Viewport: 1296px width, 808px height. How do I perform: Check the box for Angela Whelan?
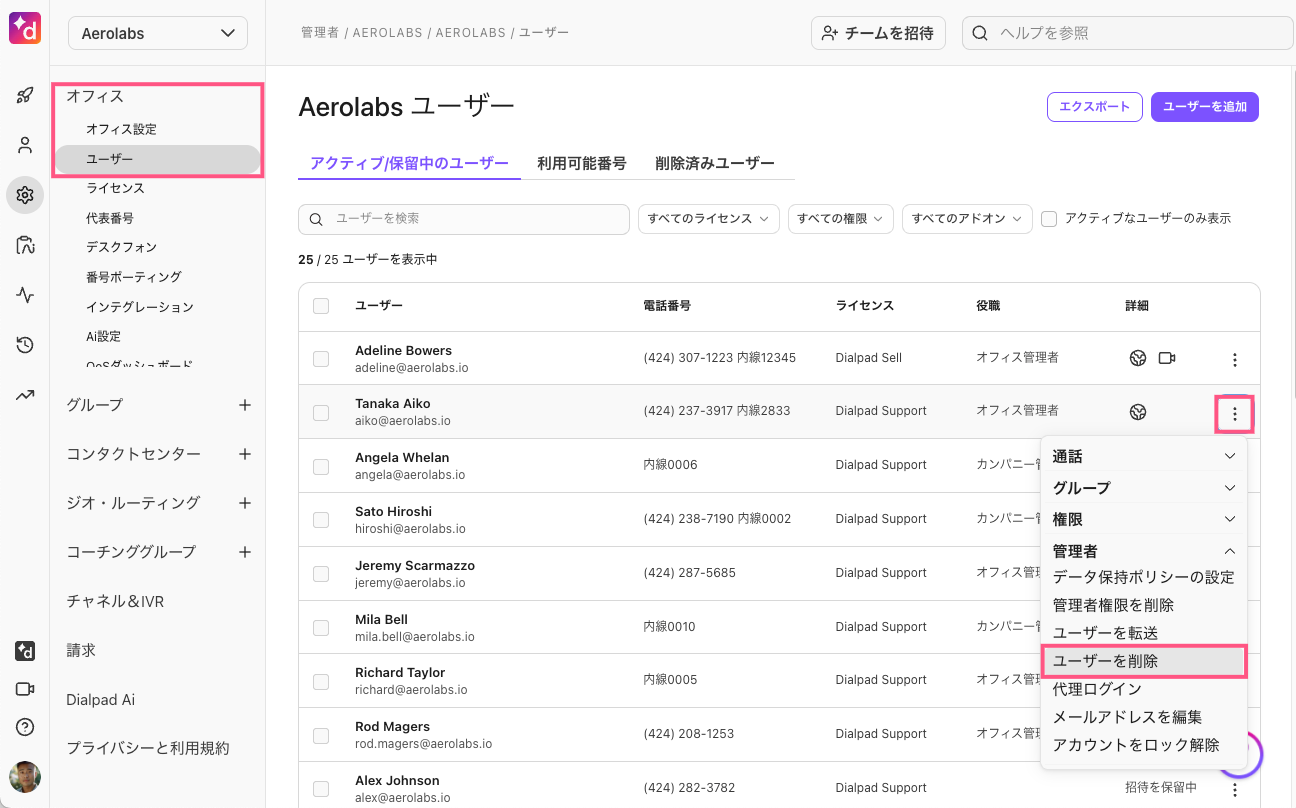tap(321, 466)
